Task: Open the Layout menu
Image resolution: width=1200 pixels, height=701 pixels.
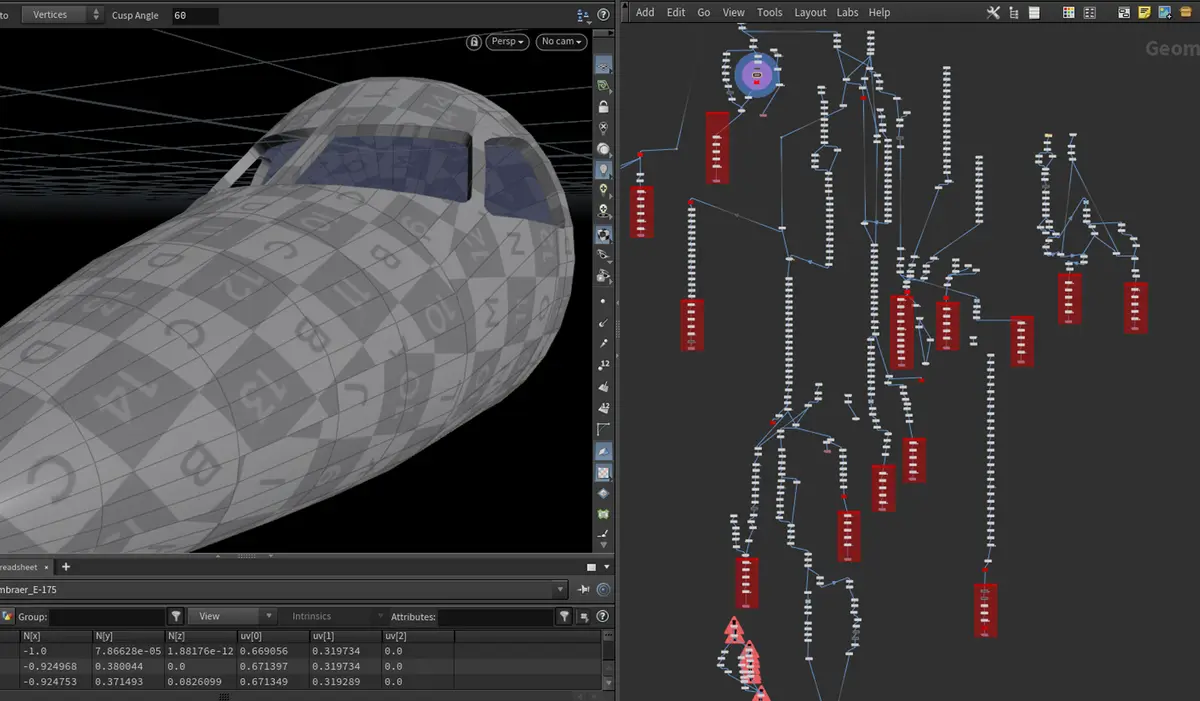Action: tap(810, 13)
